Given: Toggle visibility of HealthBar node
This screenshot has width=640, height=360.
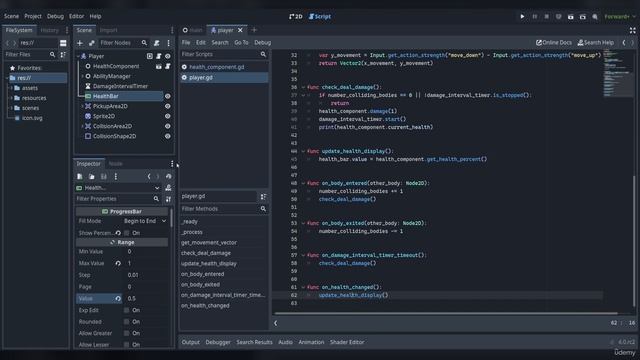Looking at the screenshot, I should (x=167, y=96).
